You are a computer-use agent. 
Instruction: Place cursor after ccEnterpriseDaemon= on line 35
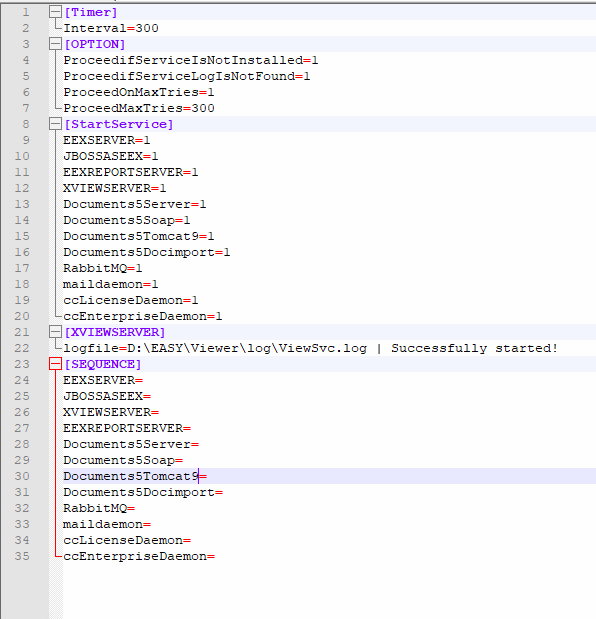tap(216, 556)
